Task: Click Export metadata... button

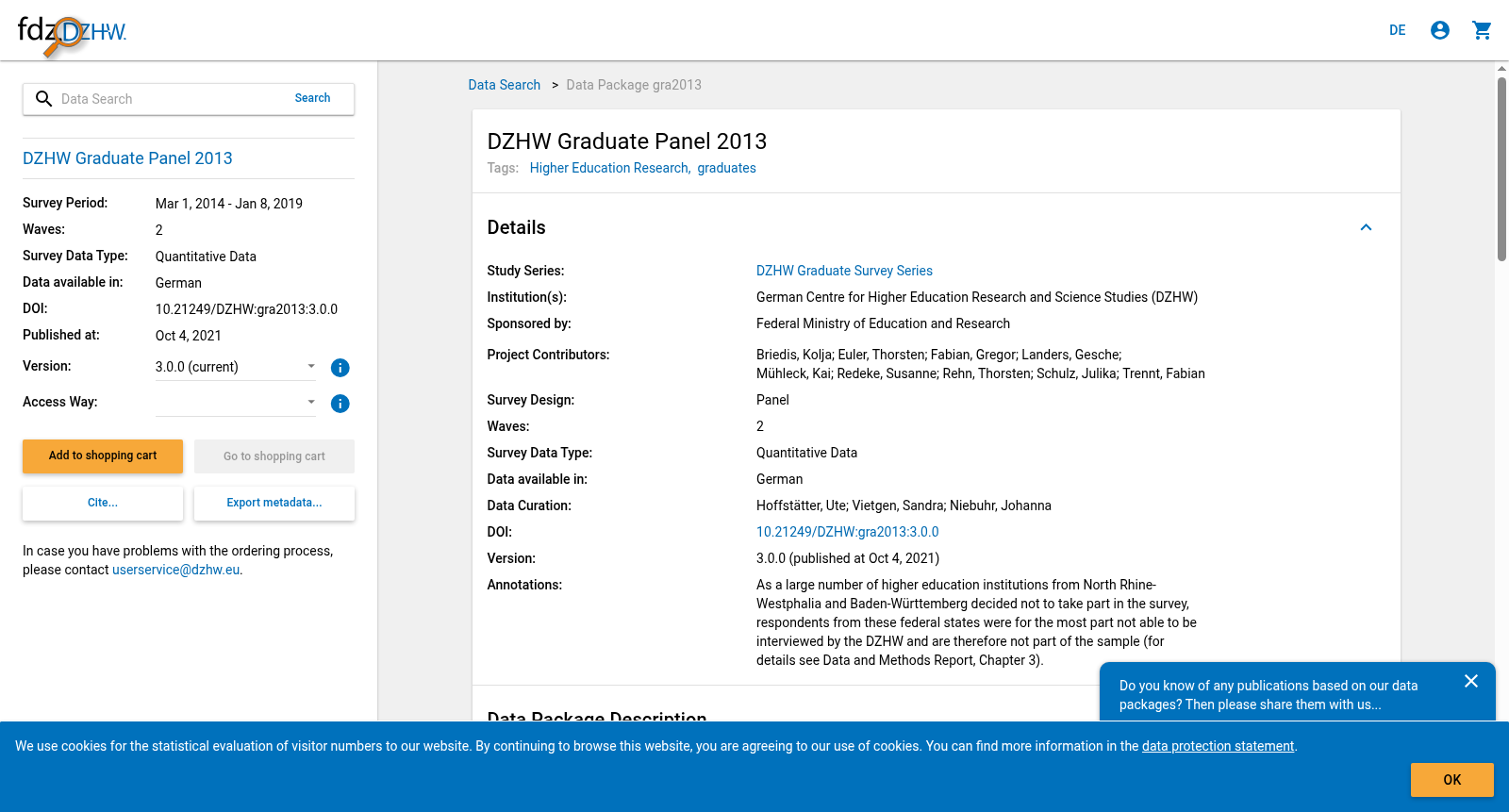Action: [274, 503]
